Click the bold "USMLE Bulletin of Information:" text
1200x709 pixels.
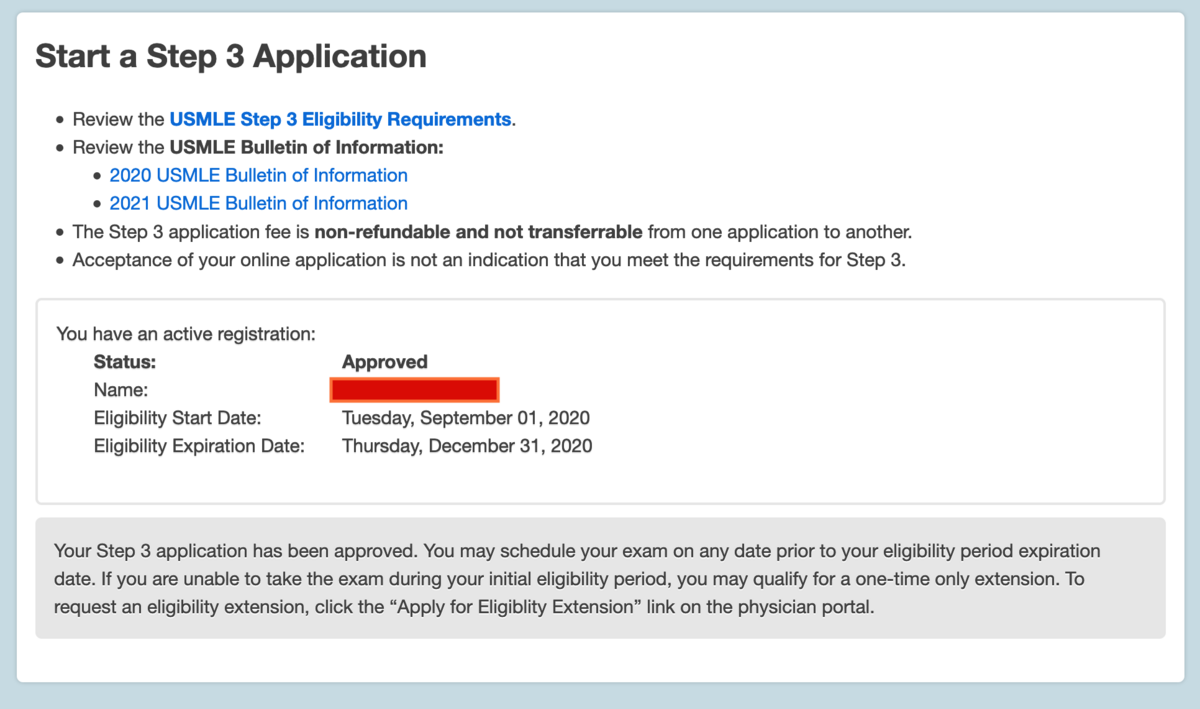[x=306, y=147]
